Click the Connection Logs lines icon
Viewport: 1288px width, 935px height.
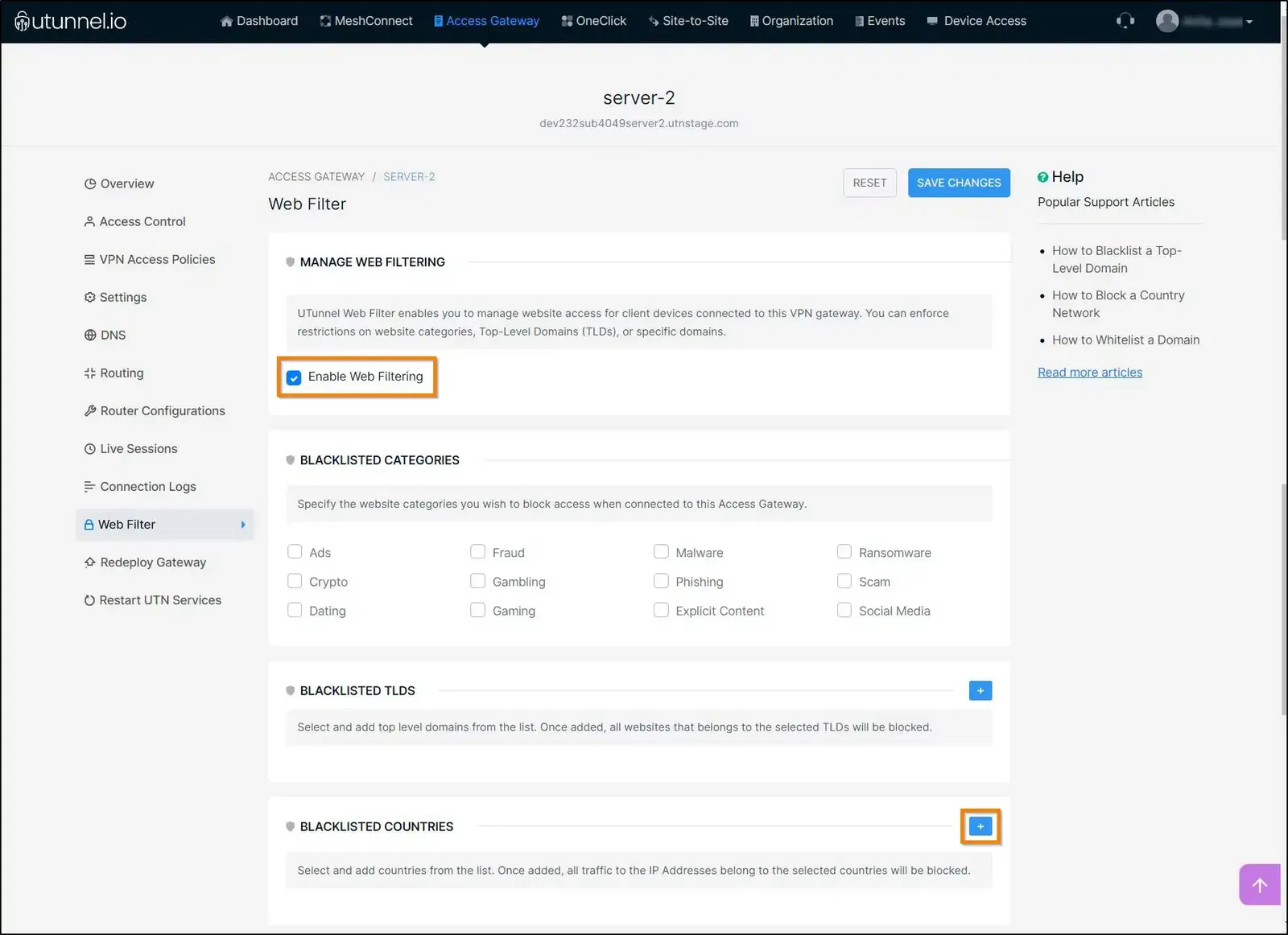coord(89,486)
